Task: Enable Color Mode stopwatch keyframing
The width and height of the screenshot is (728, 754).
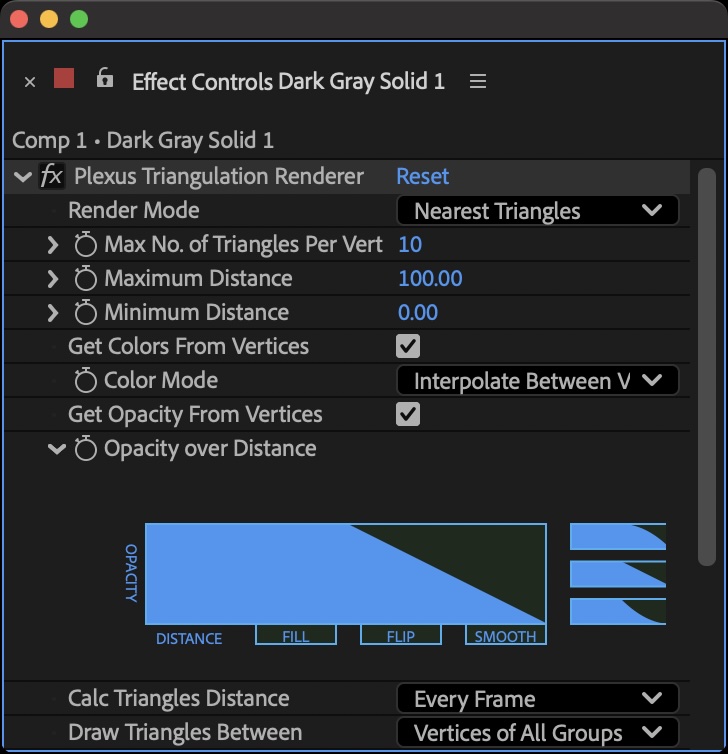Action: point(86,381)
